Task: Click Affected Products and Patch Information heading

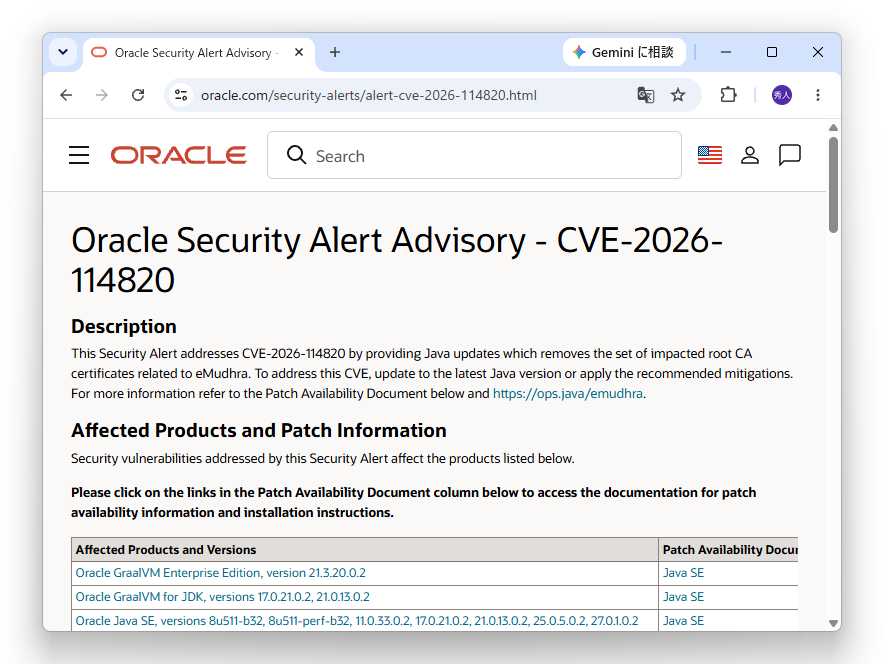Action: click(259, 430)
